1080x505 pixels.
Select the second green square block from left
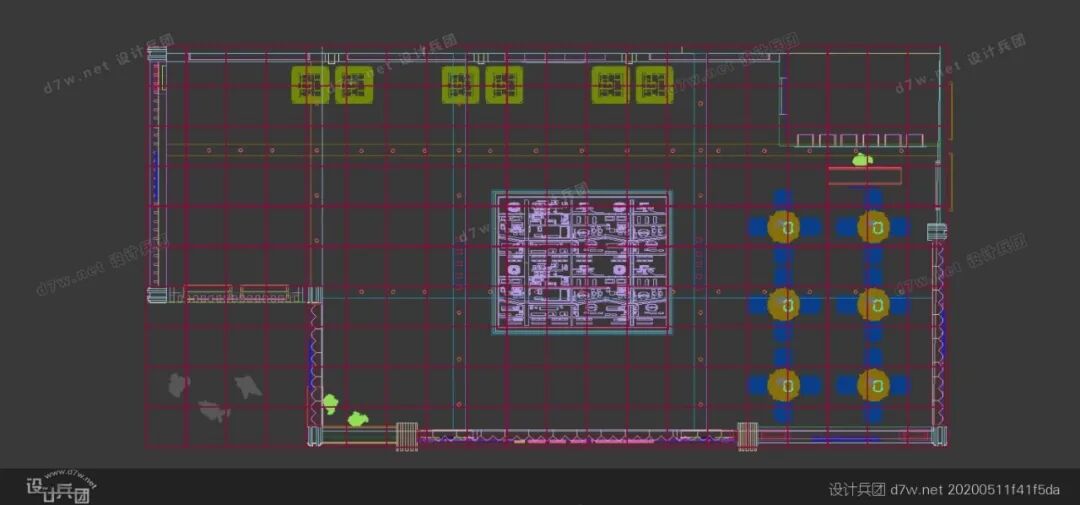pos(354,85)
